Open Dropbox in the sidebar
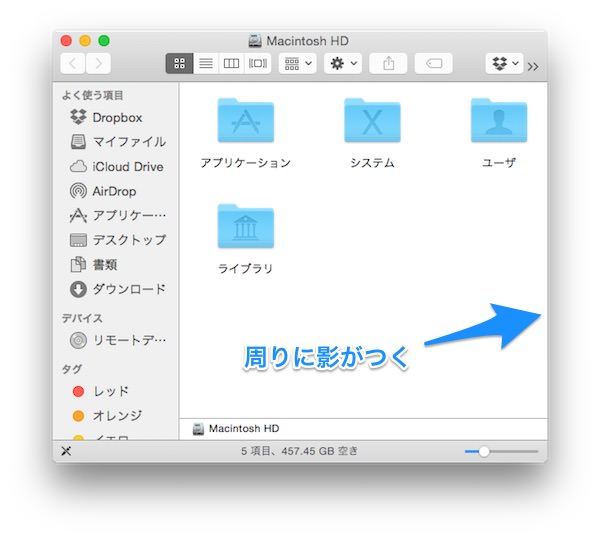This screenshot has height=538, width=600. click(115, 117)
